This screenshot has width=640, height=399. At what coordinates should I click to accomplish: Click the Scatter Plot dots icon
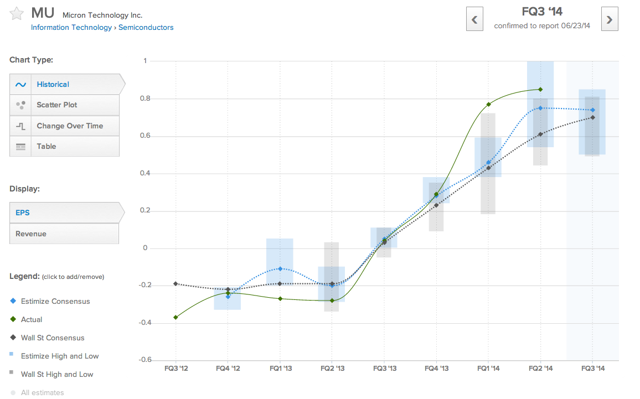coord(21,105)
